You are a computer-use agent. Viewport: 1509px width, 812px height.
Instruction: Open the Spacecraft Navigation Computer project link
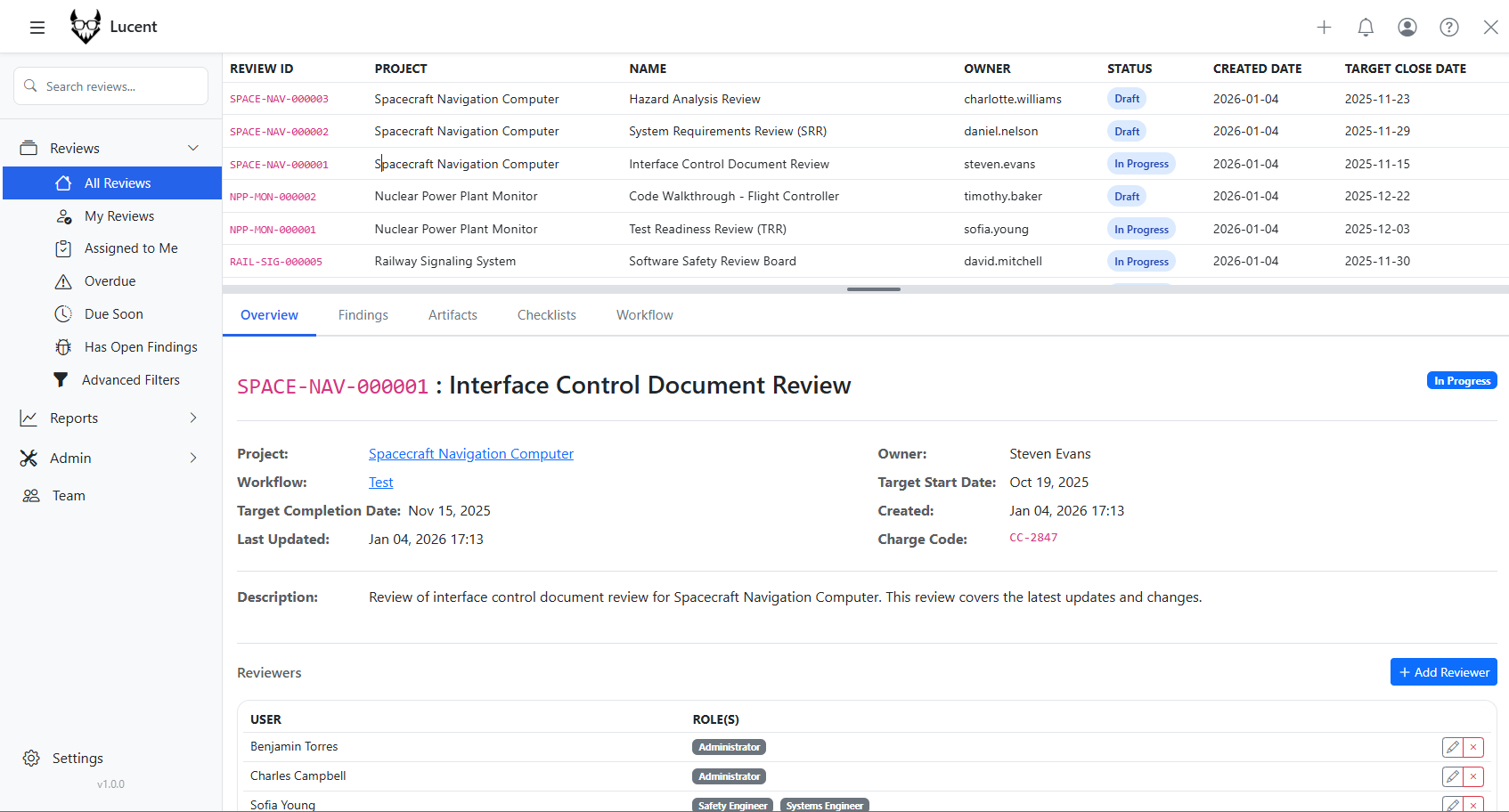click(x=470, y=453)
